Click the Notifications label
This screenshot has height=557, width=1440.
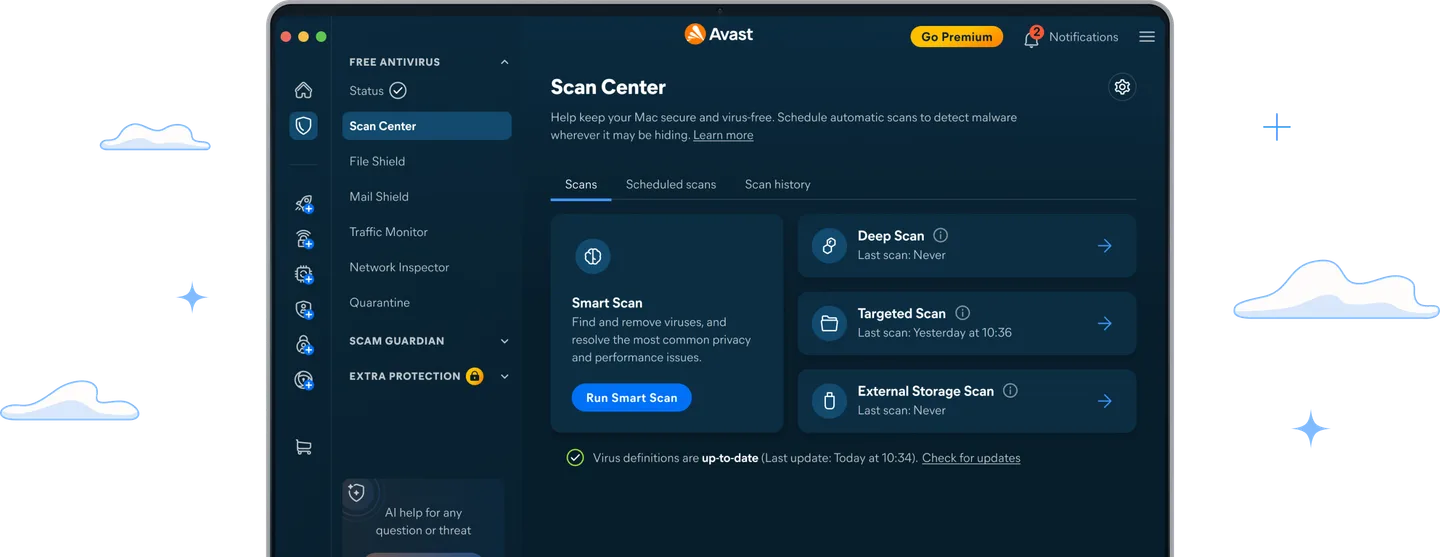coord(1083,37)
